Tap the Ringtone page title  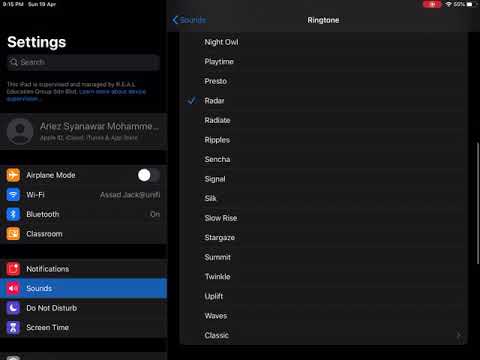323,20
